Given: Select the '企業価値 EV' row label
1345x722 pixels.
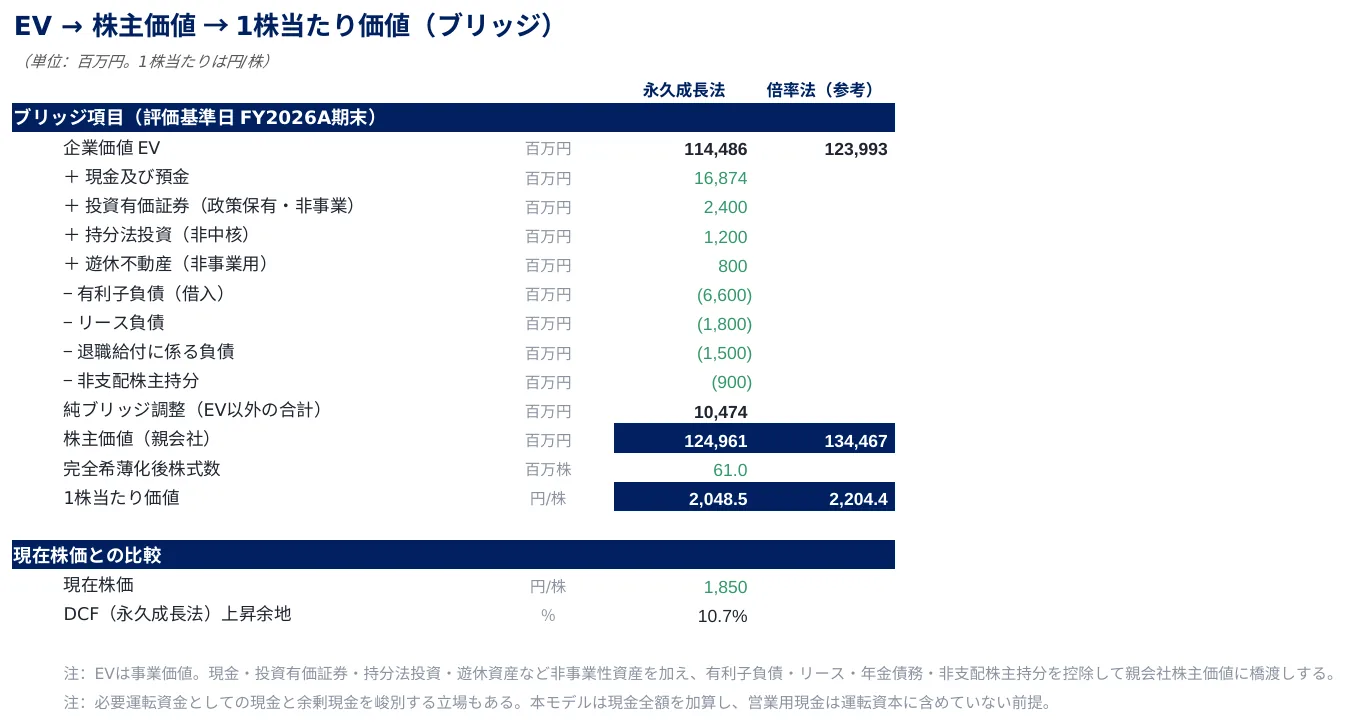Looking at the screenshot, I should click(x=112, y=148).
